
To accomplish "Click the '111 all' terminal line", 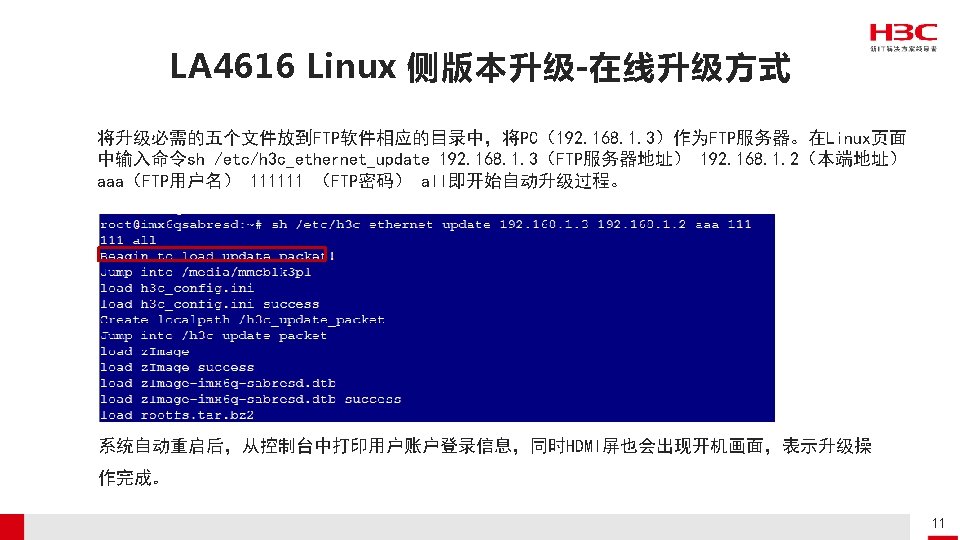I will pyautogui.click(x=128, y=241).
